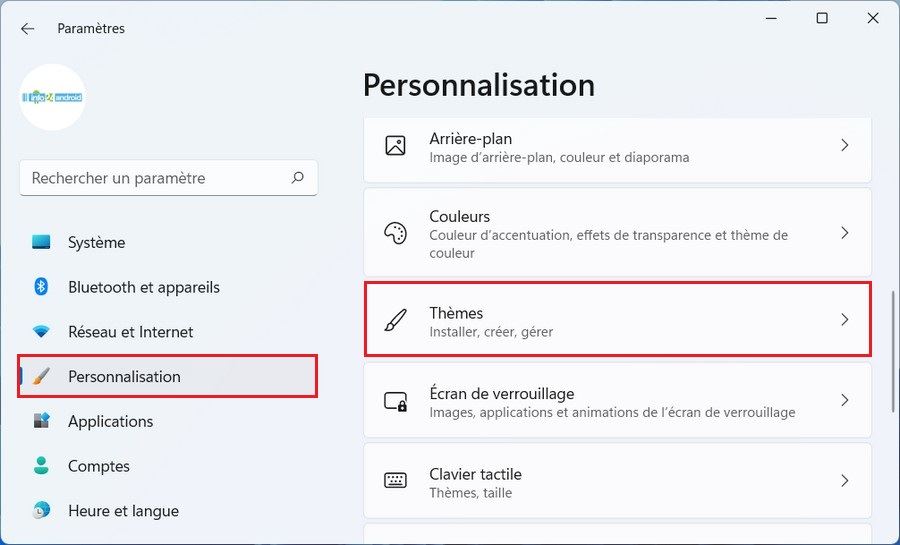Click the back arrow icon
900x545 pixels.
[27, 29]
